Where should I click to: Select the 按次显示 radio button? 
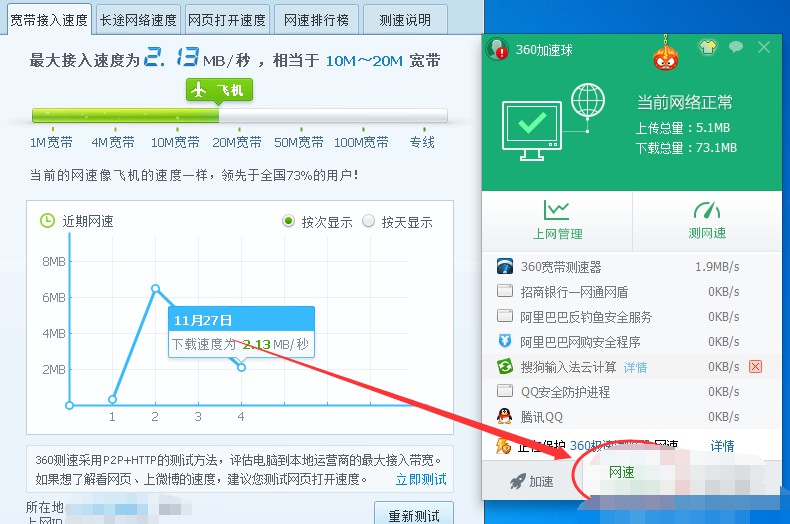289,221
